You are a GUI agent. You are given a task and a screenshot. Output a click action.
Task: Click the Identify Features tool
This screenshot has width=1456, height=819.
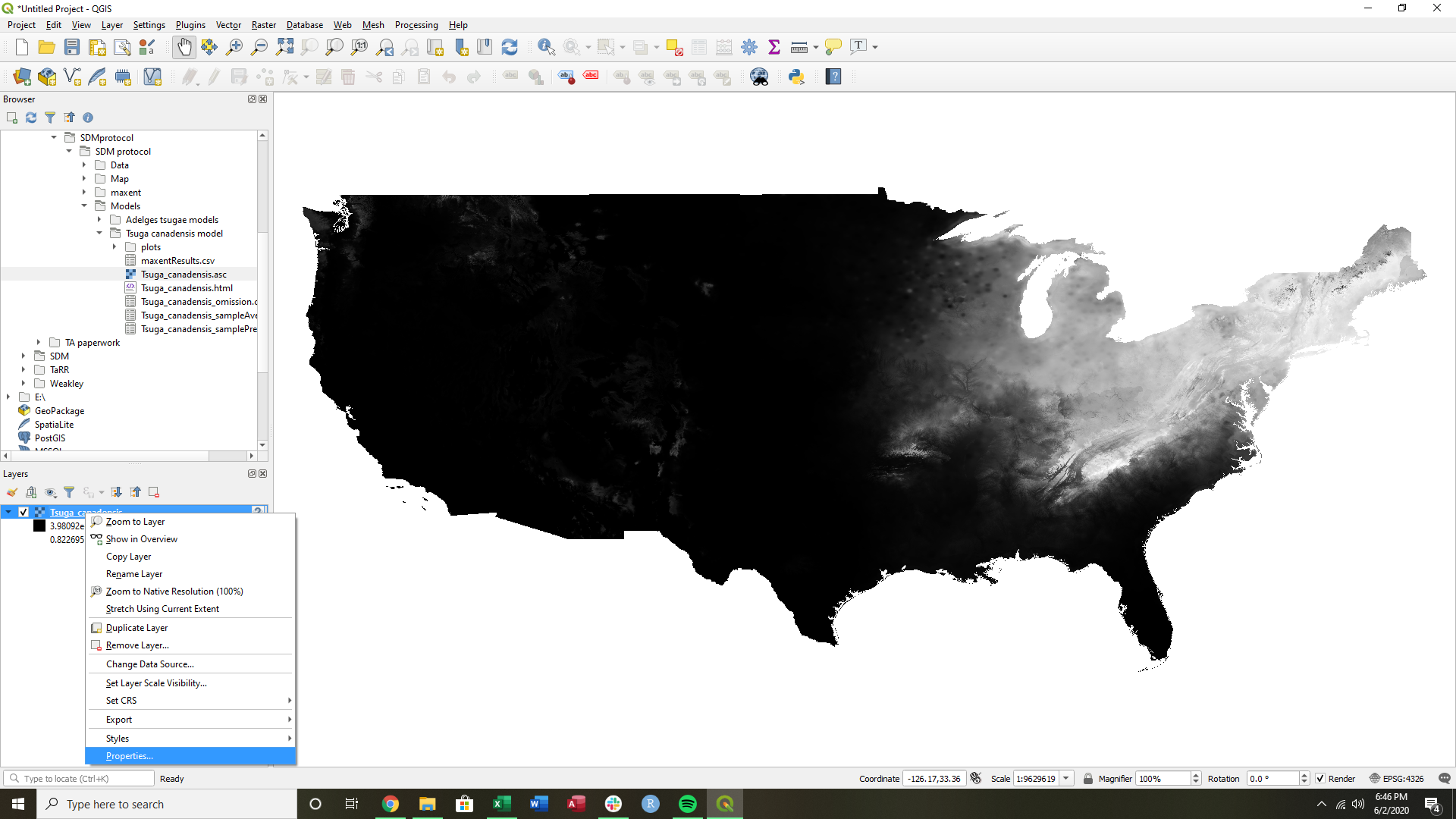tap(545, 47)
